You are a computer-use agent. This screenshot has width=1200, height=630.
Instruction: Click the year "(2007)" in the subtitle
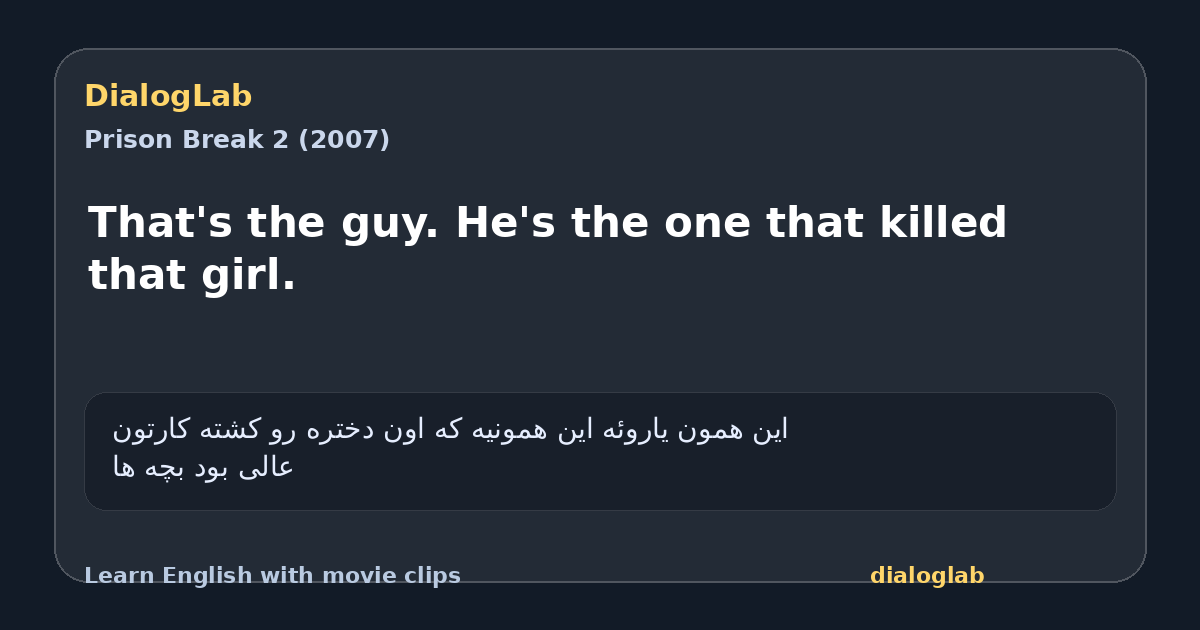point(344,140)
